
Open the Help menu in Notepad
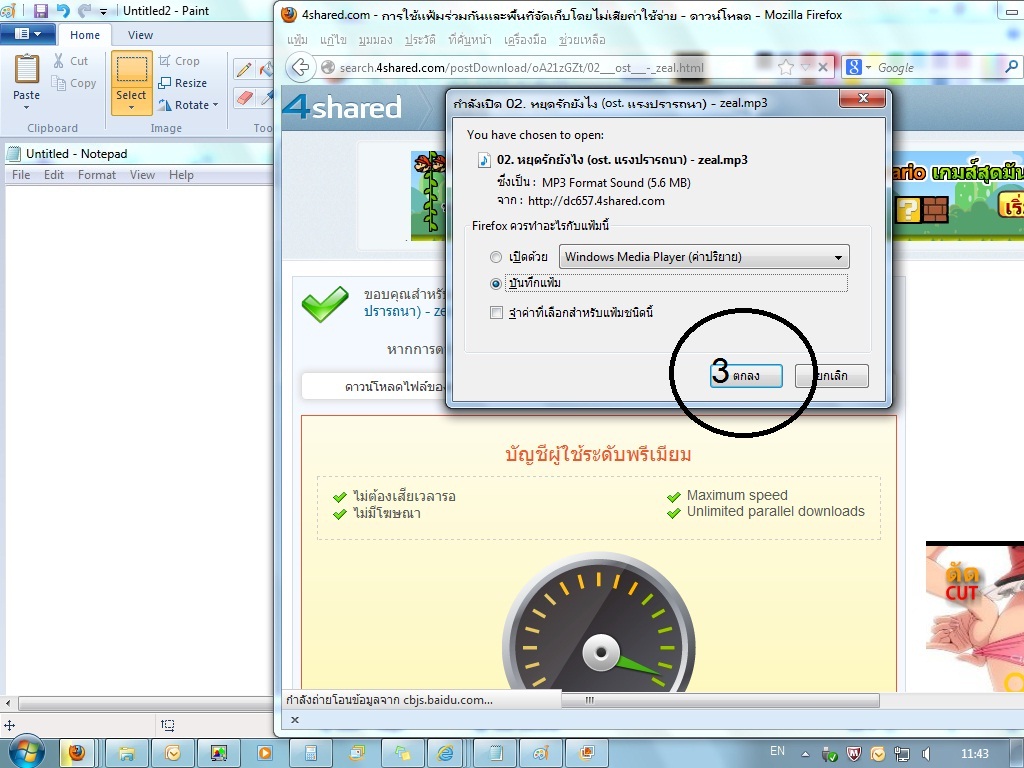(x=181, y=175)
